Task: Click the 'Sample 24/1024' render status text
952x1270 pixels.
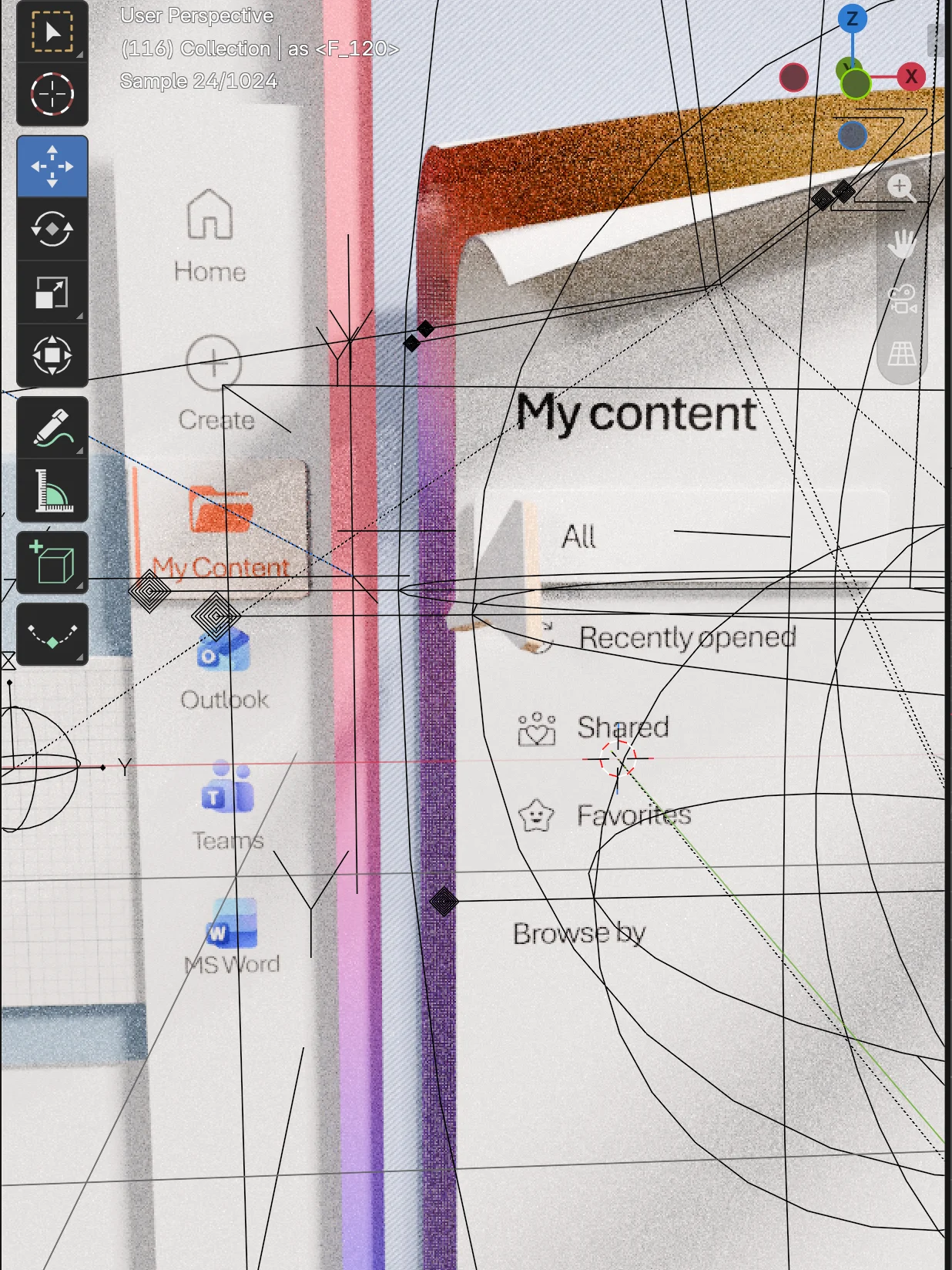Action: [x=199, y=81]
